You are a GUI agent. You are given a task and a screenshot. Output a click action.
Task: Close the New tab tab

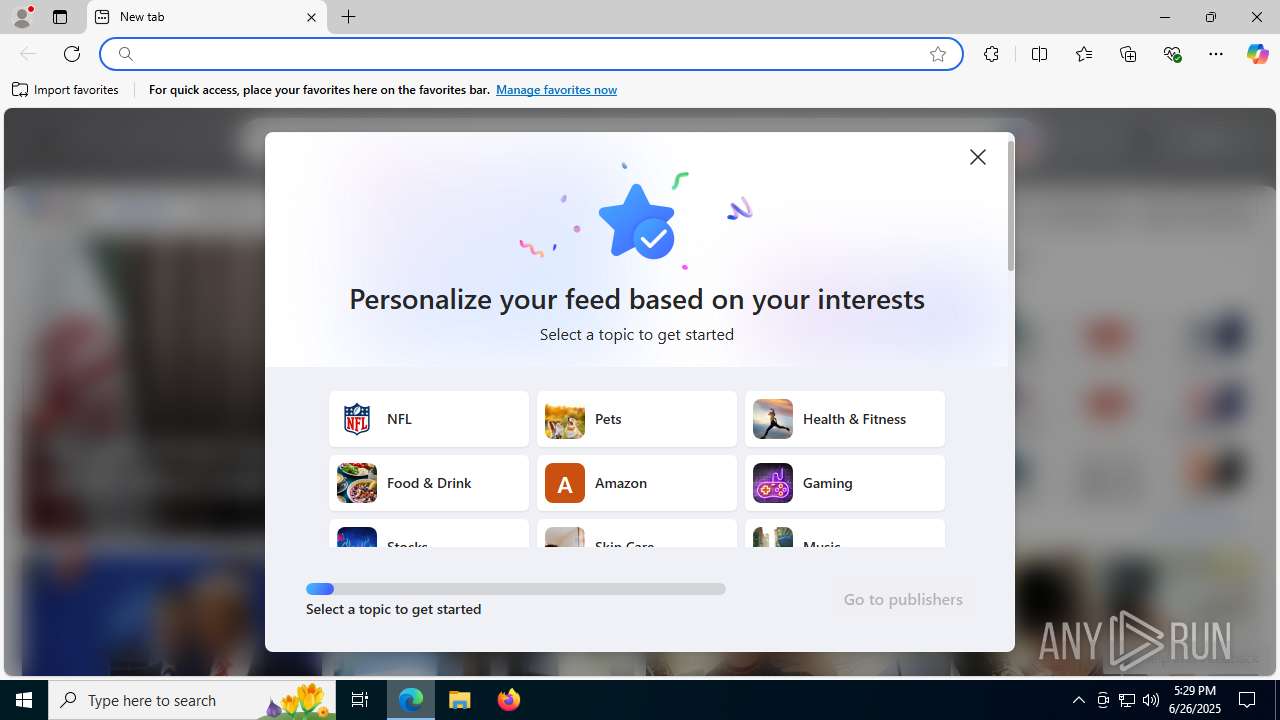click(x=311, y=17)
